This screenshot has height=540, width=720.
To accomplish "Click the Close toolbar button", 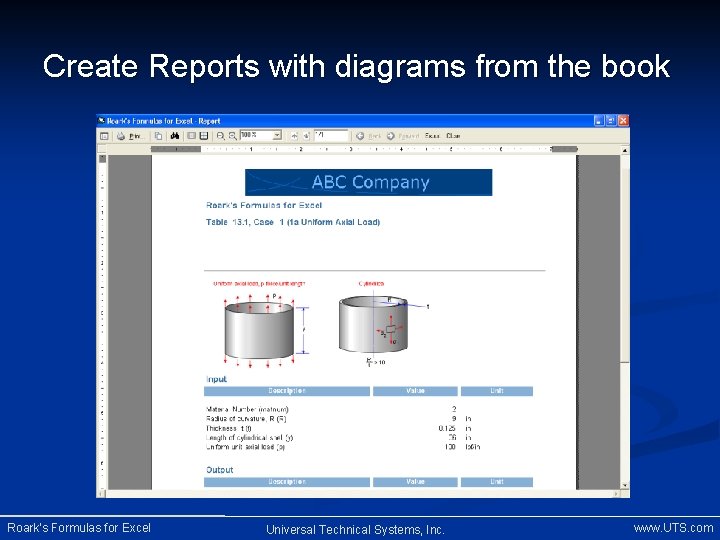I will (453, 136).
